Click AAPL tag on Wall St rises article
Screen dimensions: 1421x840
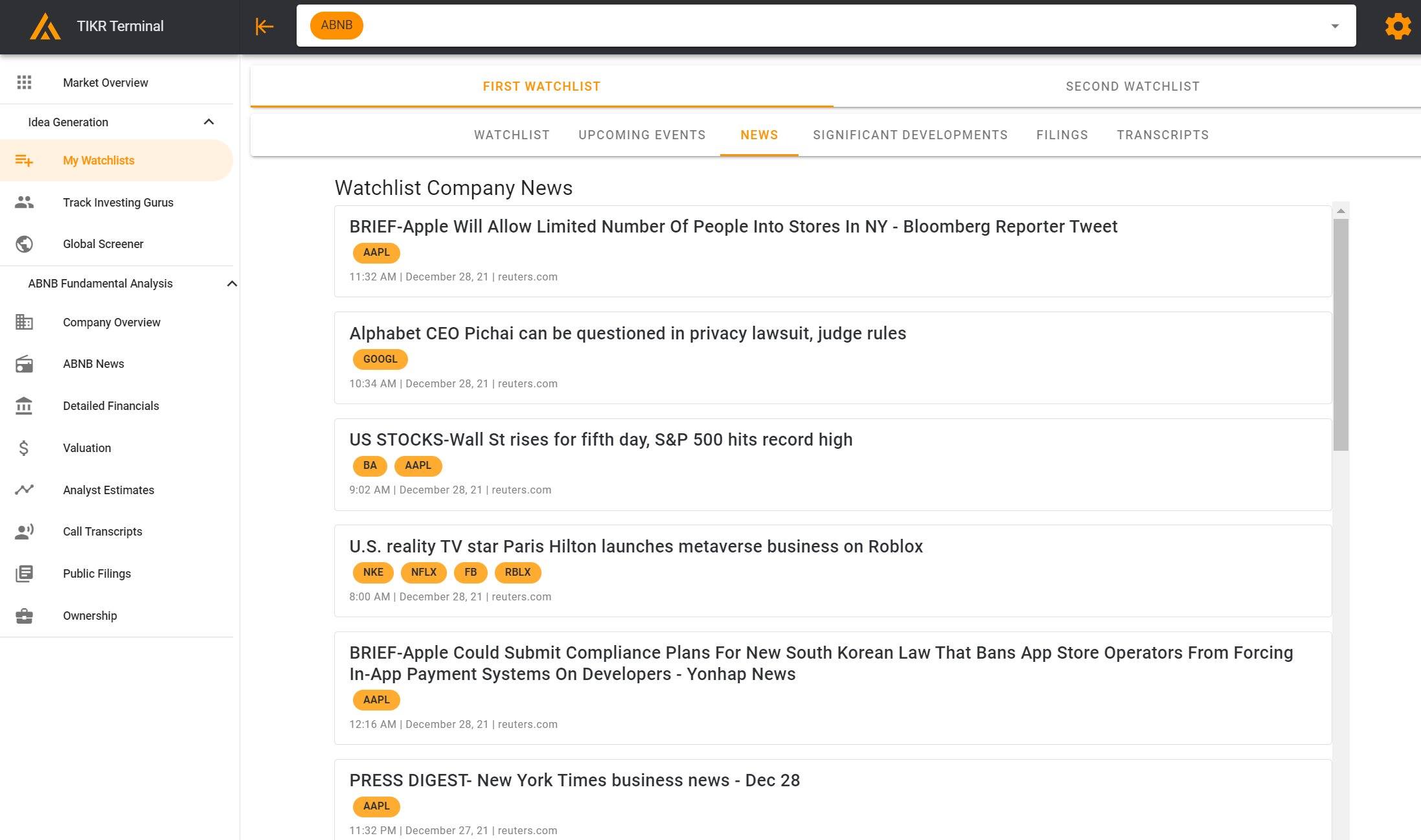click(418, 466)
